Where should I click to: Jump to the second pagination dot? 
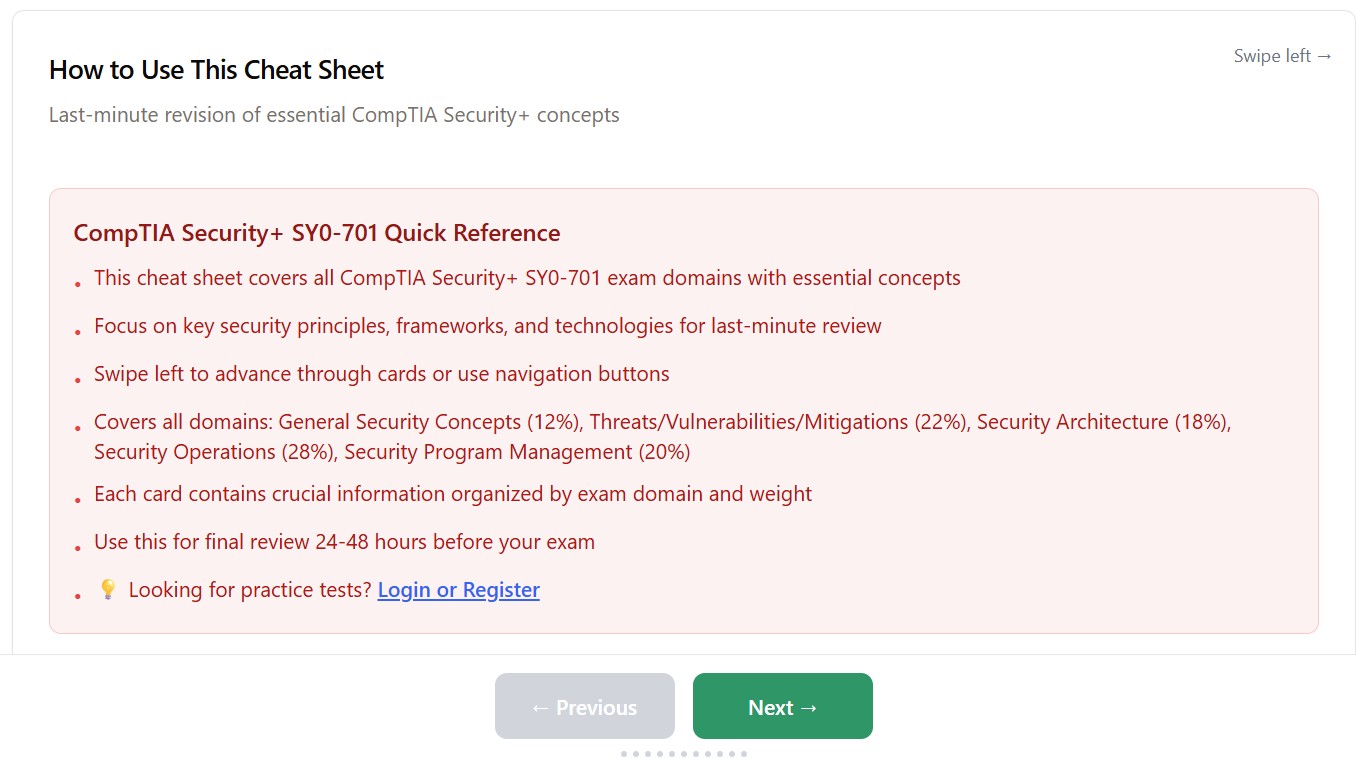(x=636, y=754)
